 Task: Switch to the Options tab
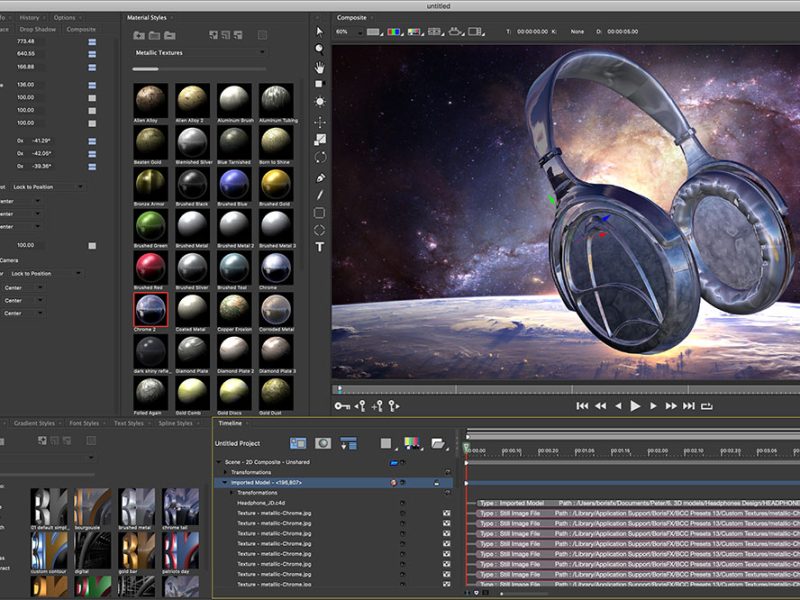(64, 17)
